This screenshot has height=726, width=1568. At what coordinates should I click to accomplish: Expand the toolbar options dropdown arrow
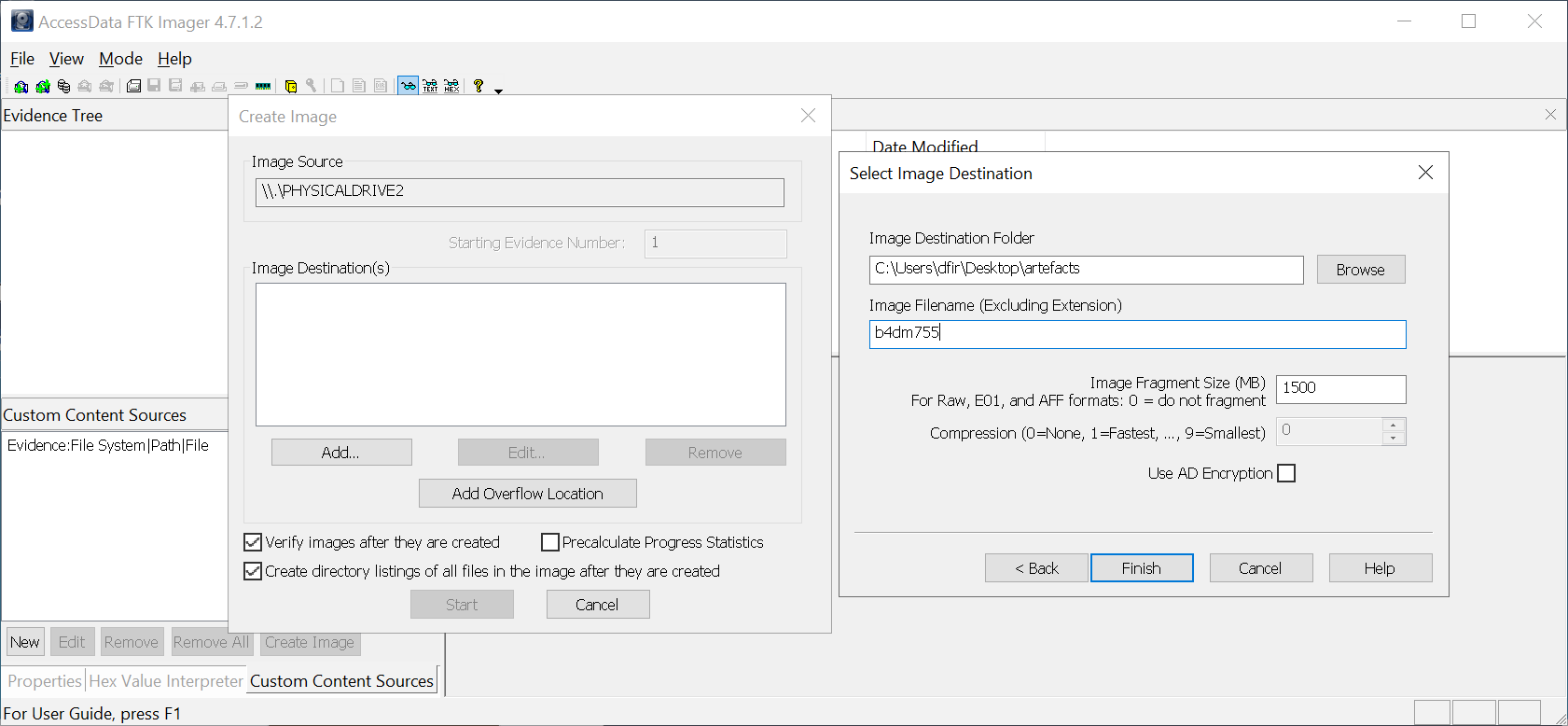click(498, 91)
